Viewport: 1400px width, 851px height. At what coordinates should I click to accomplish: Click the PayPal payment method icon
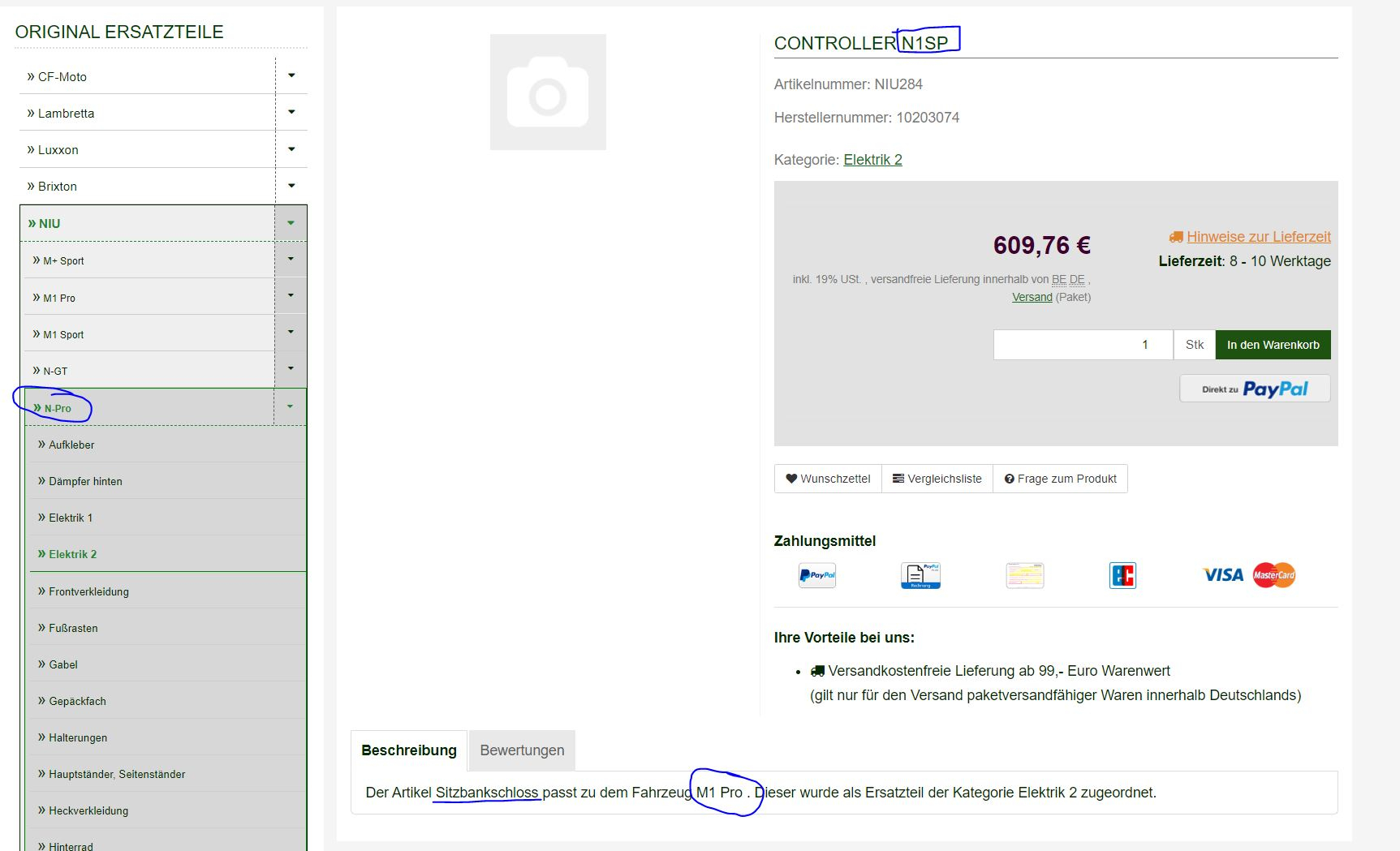click(x=816, y=575)
